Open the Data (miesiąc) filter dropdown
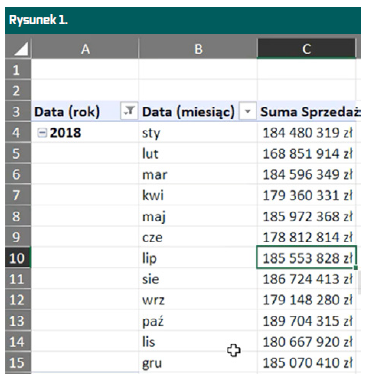Screen dimensions: 366x380 [247, 111]
